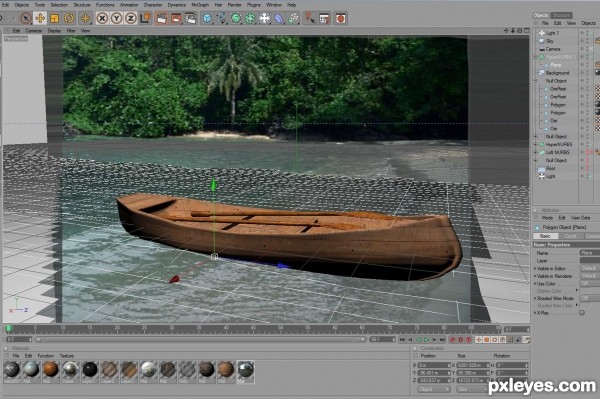Toggle visibility dots for Light 1
Image resolution: width=600 pixels, height=399 pixels.
click(x=587, y=33)
